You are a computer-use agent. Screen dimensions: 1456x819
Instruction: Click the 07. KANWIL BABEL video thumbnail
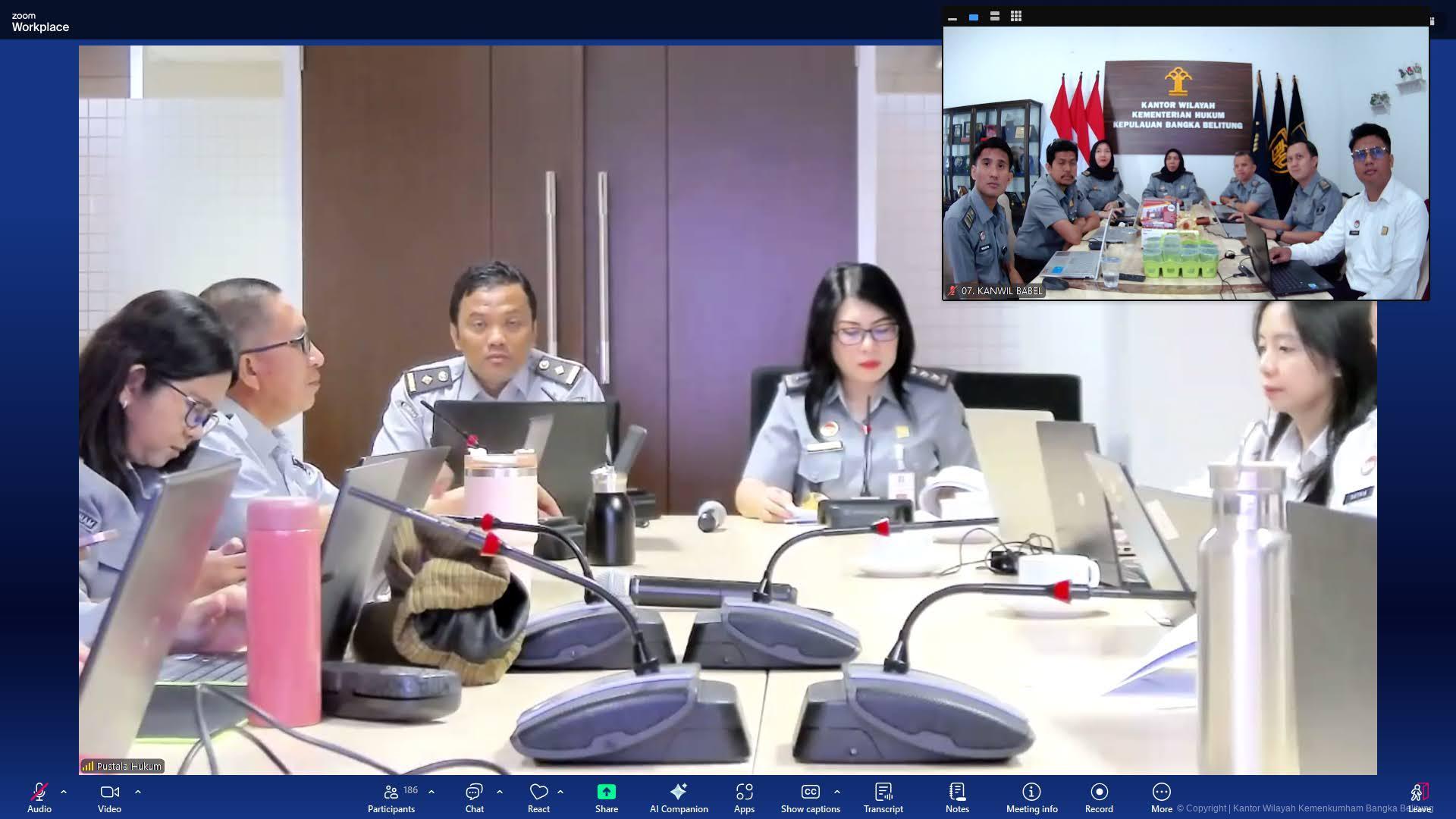(1185, 163)
